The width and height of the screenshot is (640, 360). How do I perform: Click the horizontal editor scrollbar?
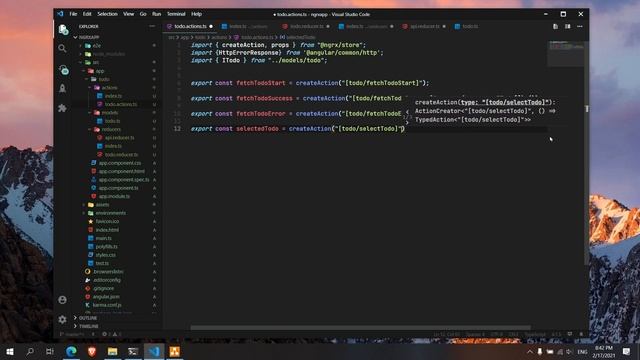click(360, 327)
